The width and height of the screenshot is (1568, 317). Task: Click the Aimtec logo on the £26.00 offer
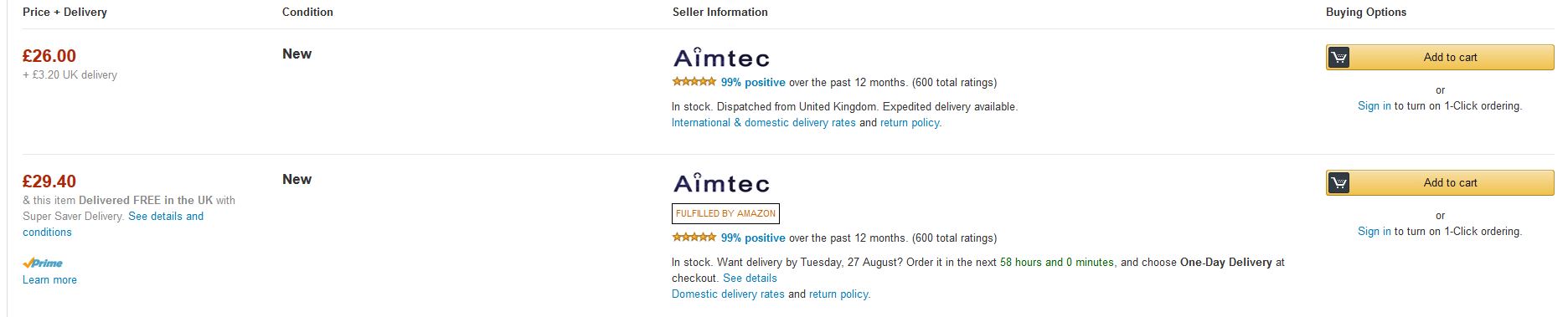pos(721,57)
